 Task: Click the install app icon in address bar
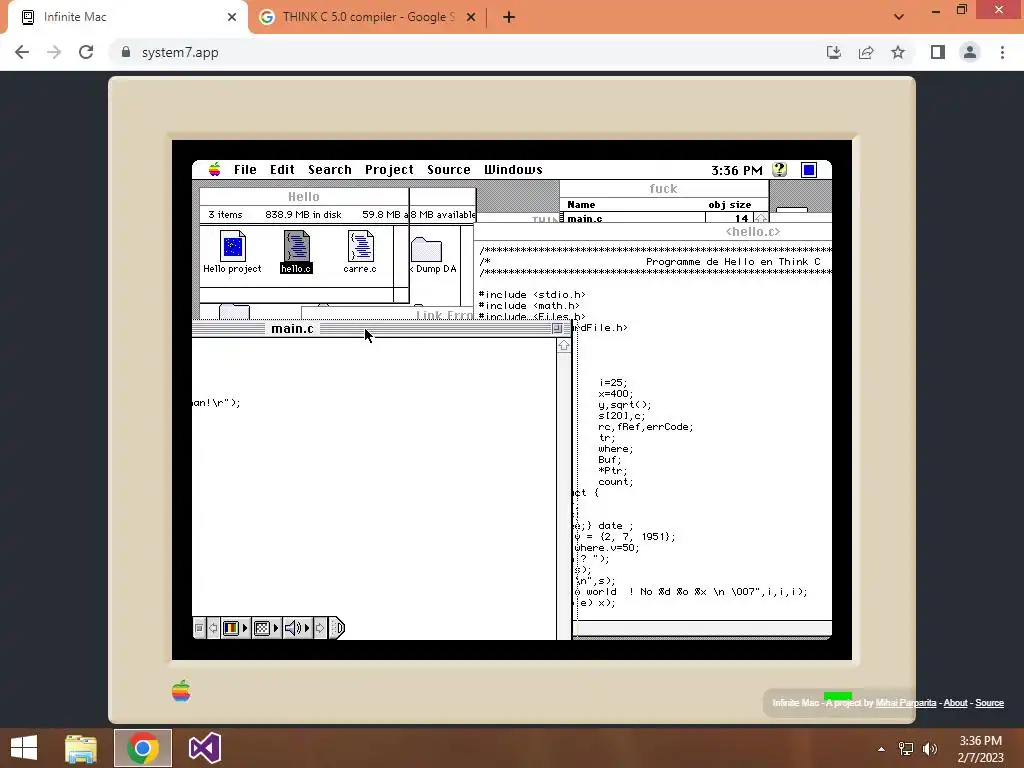coord(833,52)
